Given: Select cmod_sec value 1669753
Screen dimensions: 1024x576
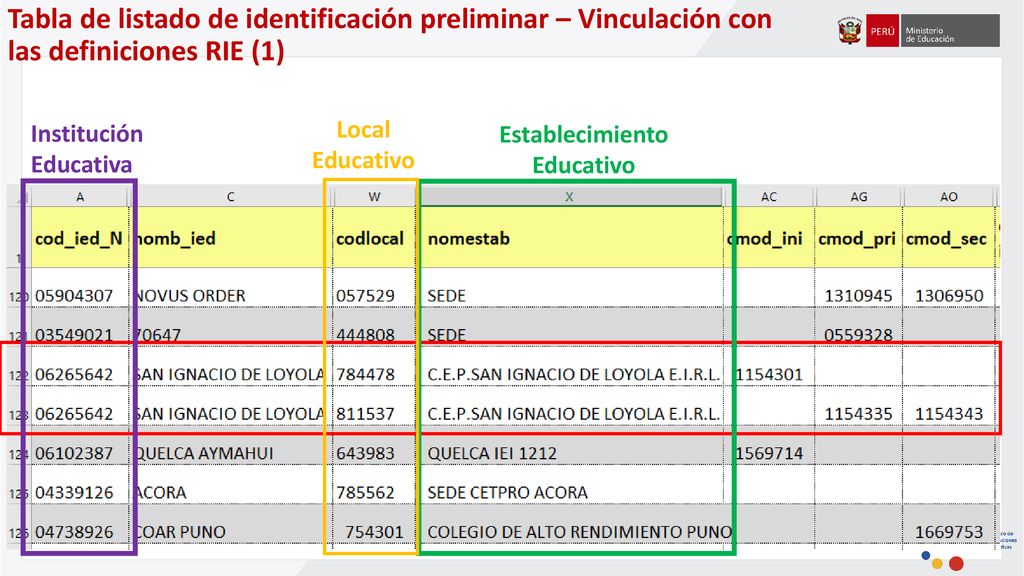Looking at the screenshot, I should [x=948, y=525].
